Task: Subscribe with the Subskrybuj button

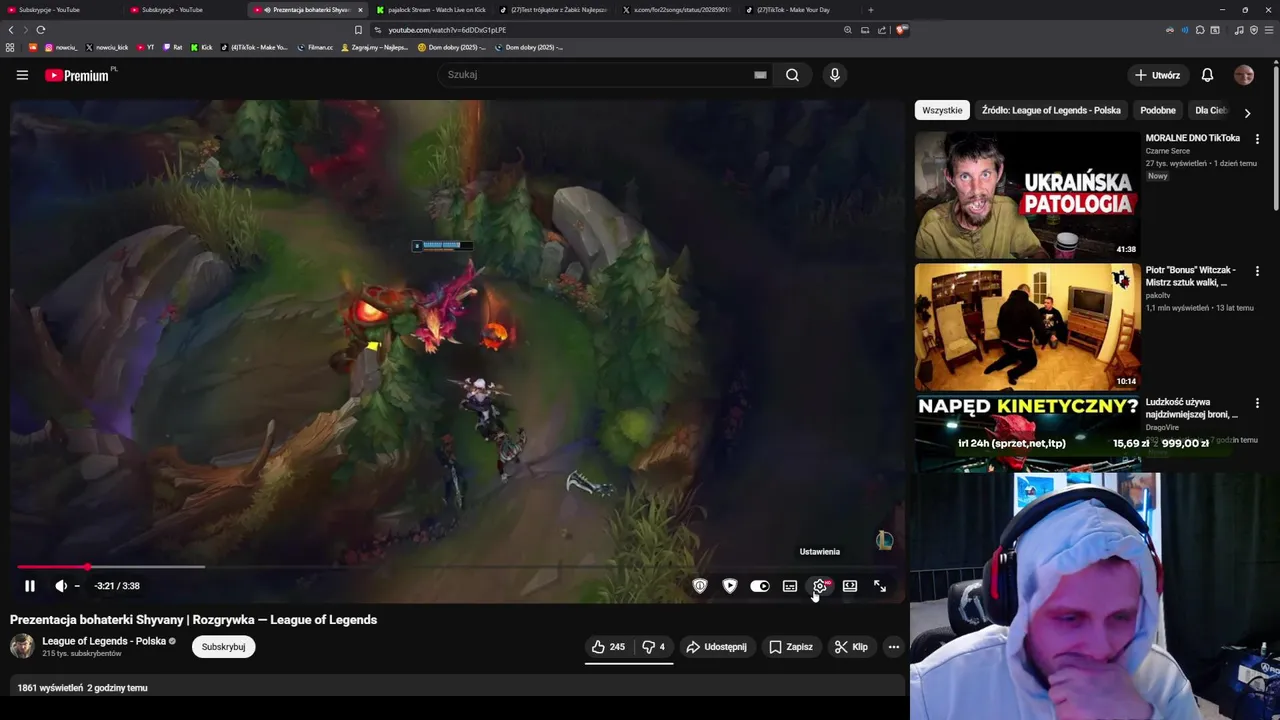Action: point(224,647)
